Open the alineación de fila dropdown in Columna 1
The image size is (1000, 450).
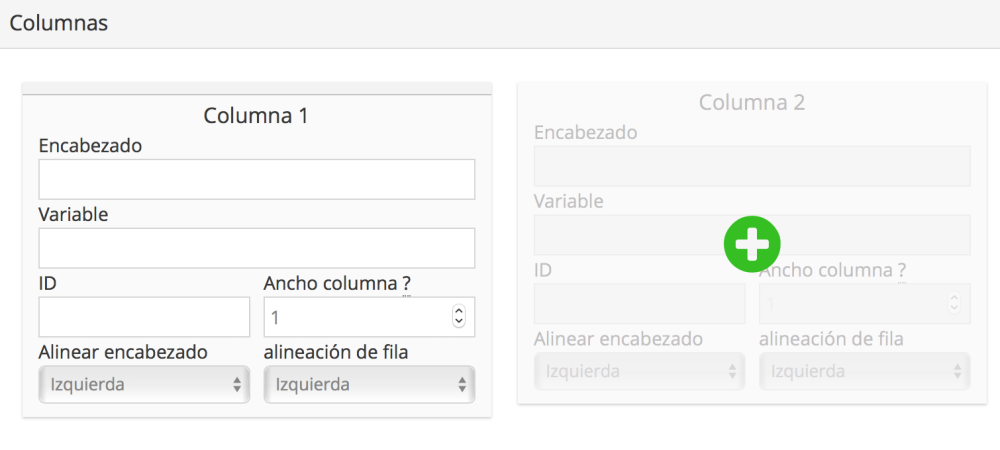pos(369,384)
